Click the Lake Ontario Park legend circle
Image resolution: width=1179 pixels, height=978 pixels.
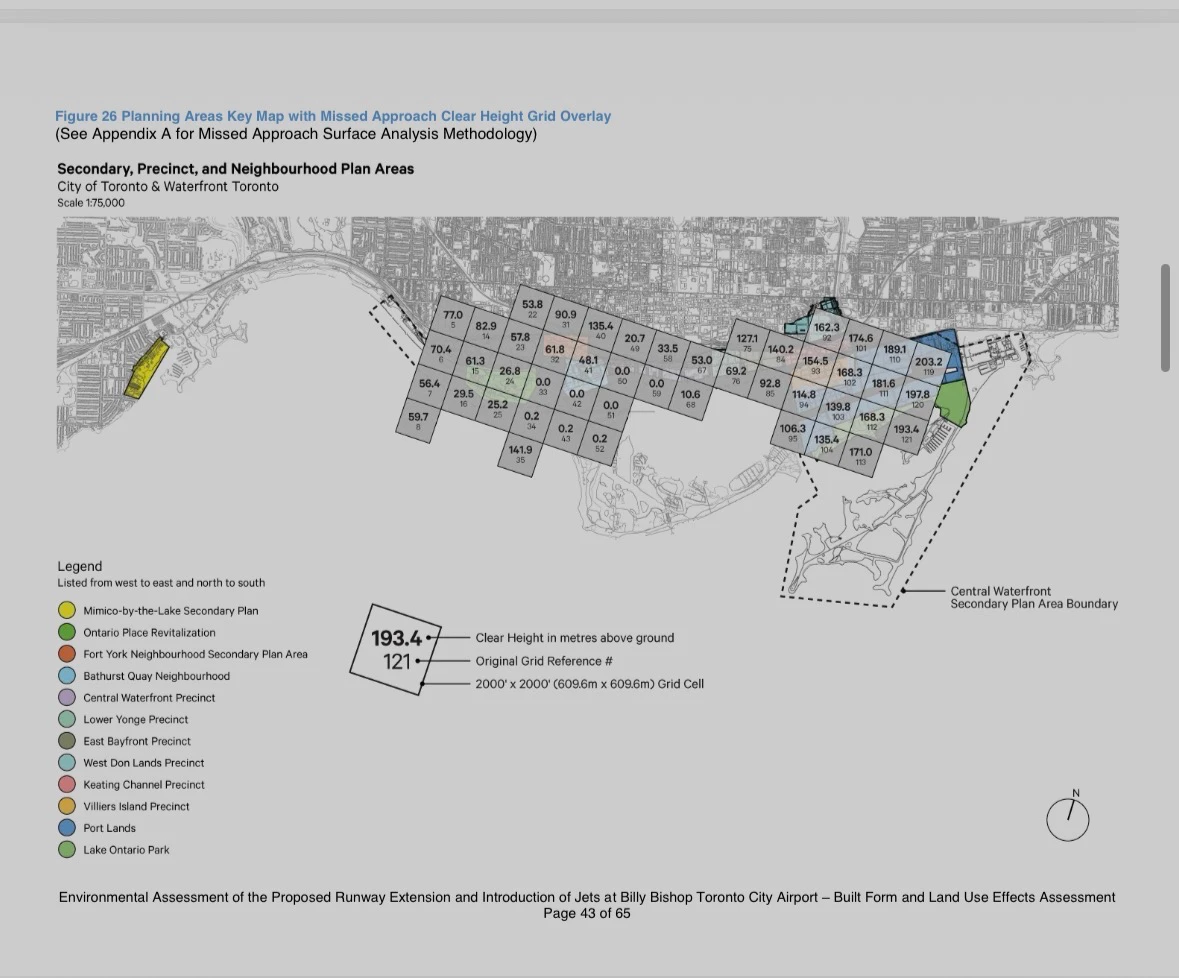point(67,850)
